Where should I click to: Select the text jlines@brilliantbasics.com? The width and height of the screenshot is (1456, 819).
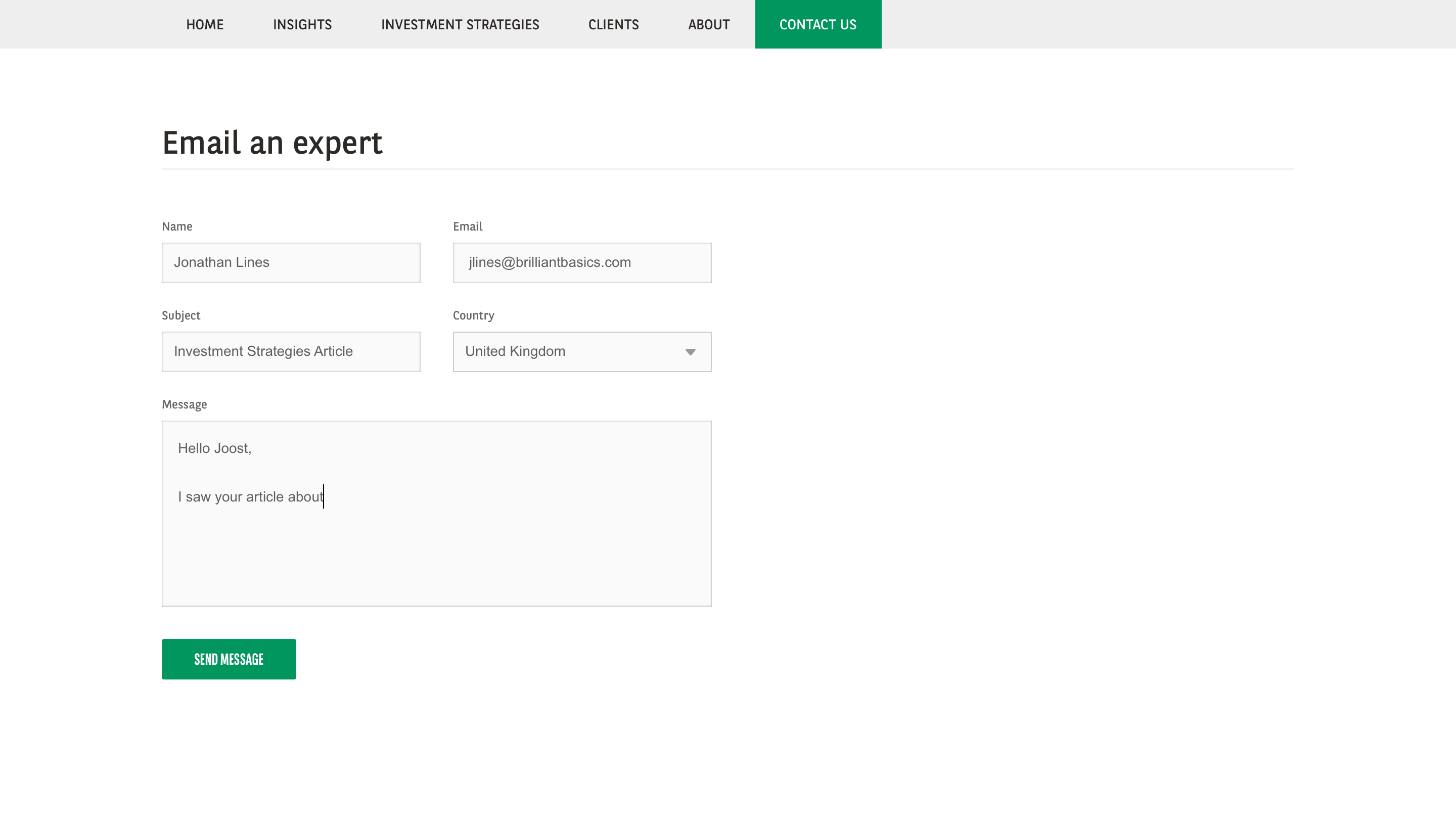[x=550, y=262]
